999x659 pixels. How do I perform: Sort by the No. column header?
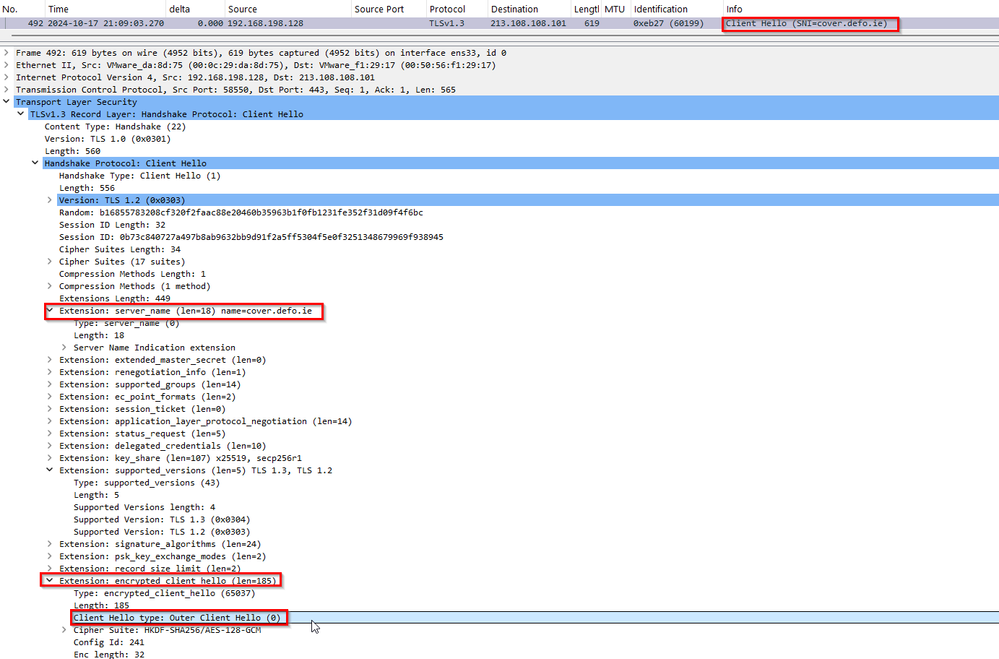tap(22, 9)
